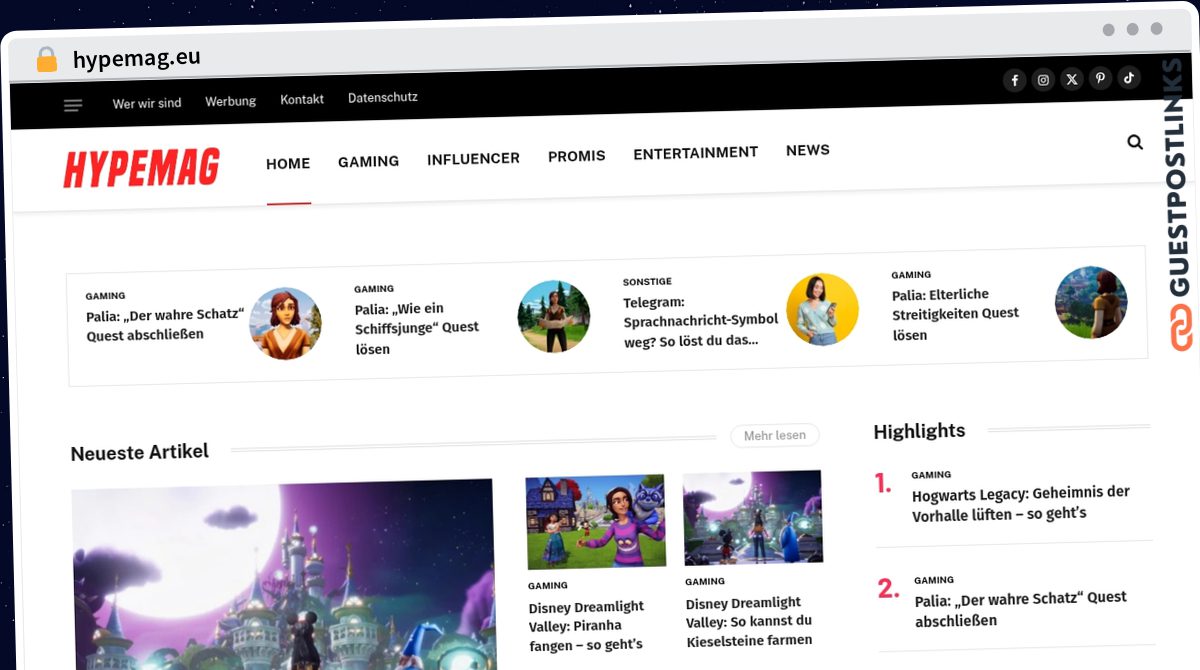Open 'Disney Dreamlight Valley: Piranha fangen' headline

point(586,625)
